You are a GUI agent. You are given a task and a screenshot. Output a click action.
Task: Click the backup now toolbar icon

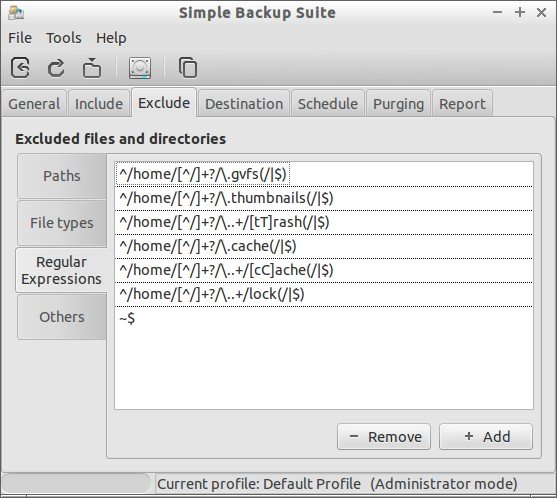point(92,67)
